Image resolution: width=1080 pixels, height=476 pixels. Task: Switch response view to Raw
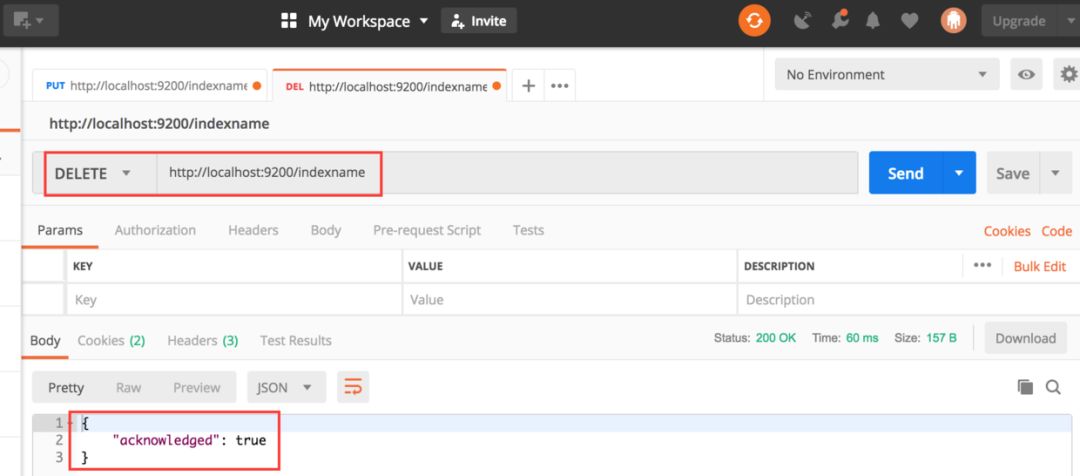tap(128, 387)
